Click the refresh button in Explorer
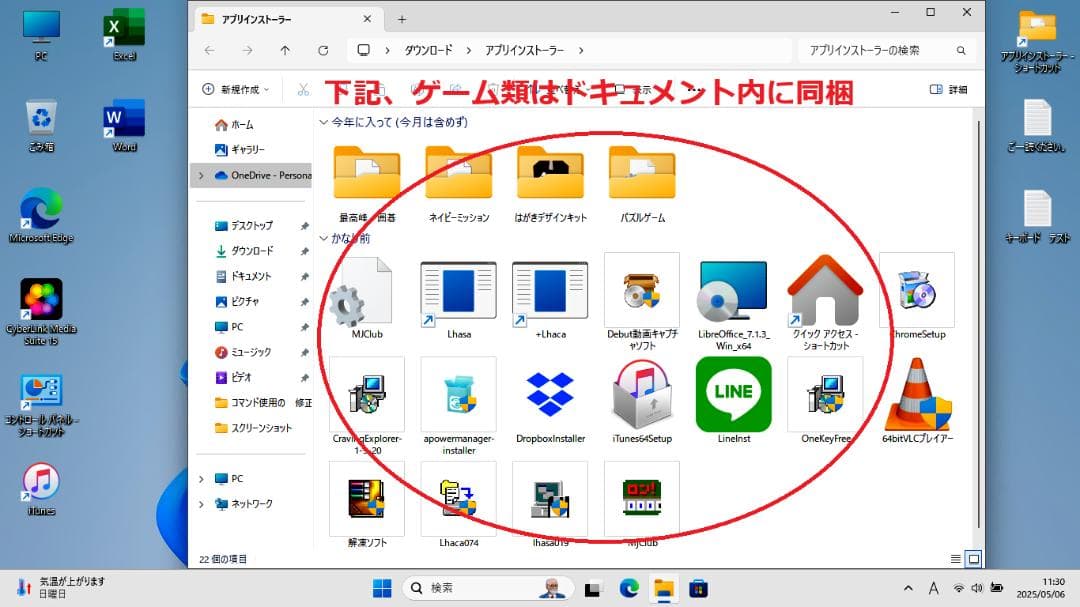The width and height of the screenshot is (1080, 607). point(323,50)
